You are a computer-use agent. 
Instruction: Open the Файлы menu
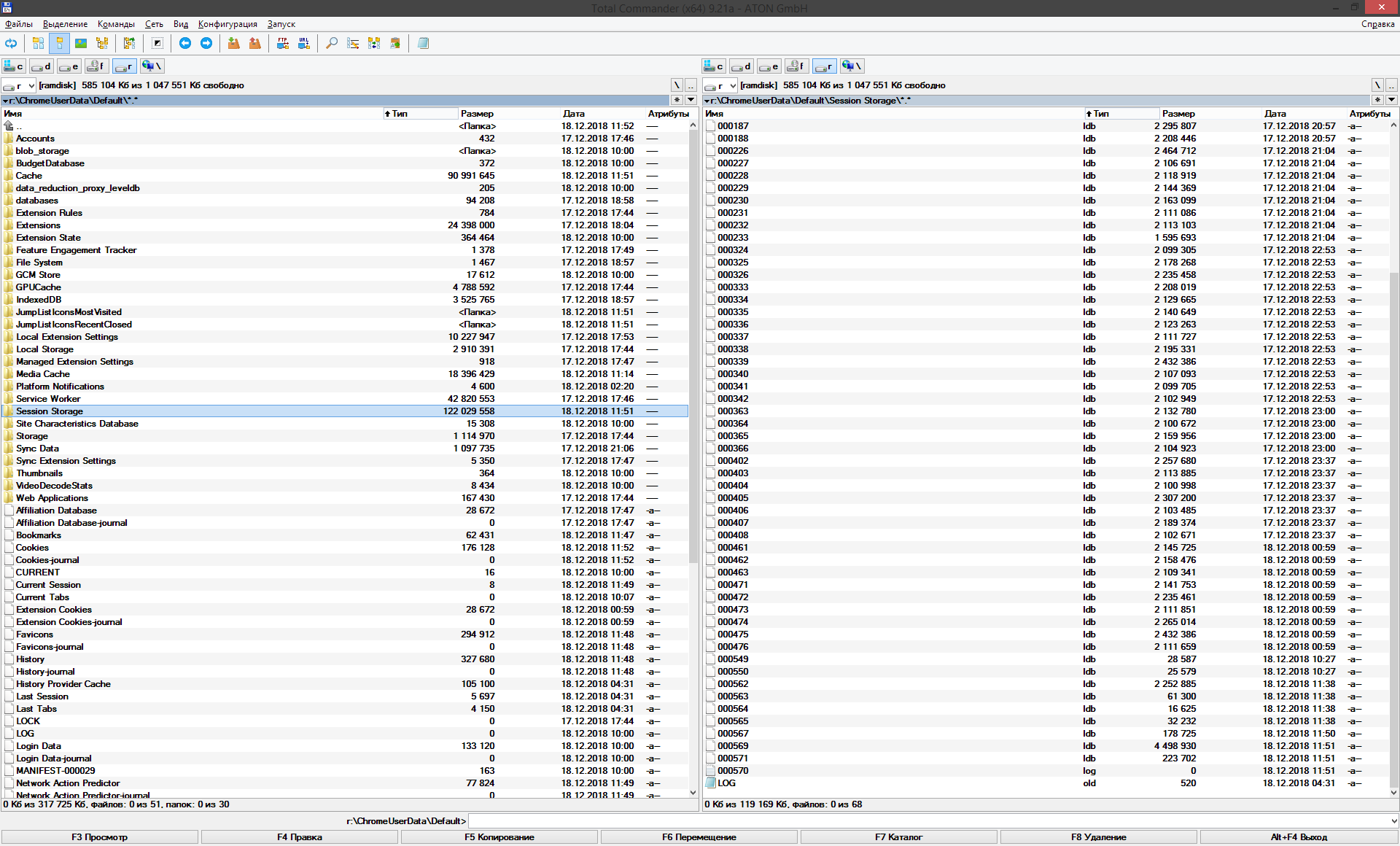point(18,24)
